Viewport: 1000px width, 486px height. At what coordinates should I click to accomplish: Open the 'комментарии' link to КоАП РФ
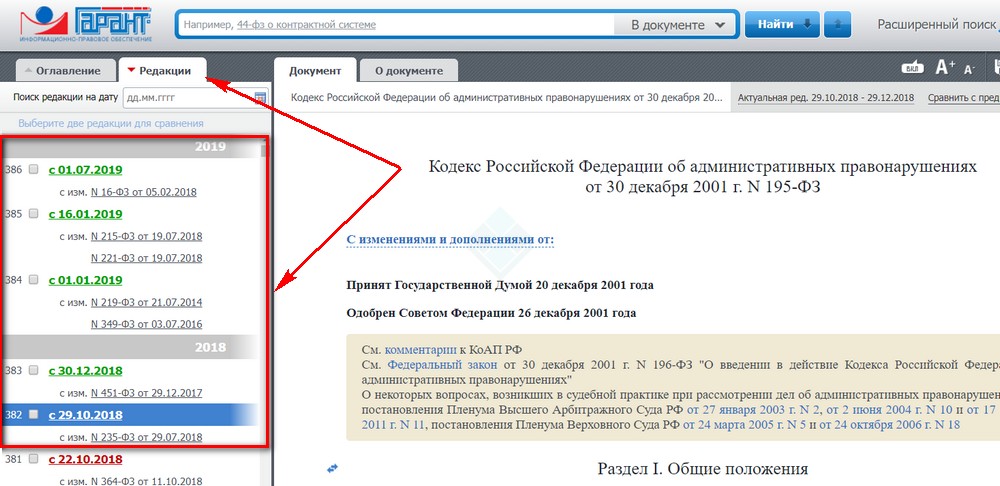(421, 350)
